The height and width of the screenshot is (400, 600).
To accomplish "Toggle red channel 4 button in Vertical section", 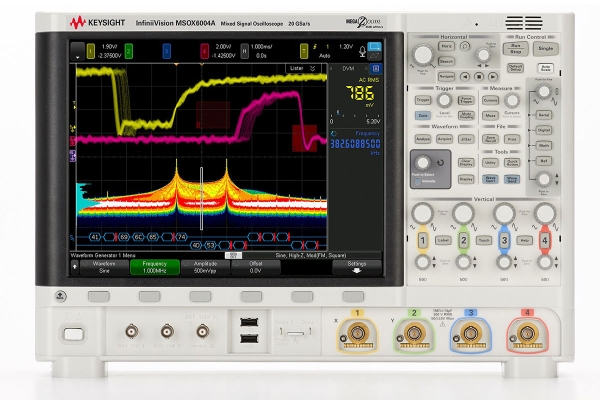I will pyautogui.click(x=545, y=240).
